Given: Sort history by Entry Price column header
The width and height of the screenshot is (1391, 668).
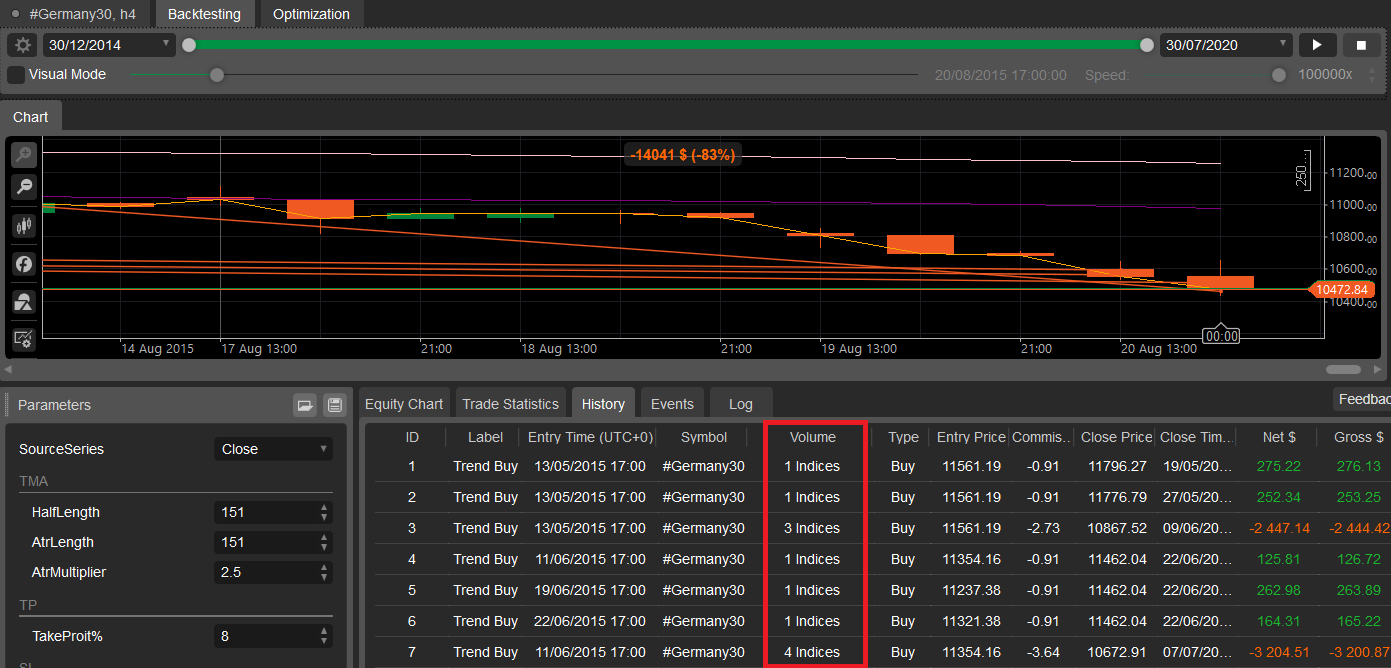Looking at the screenshot, I should point(971,437).
